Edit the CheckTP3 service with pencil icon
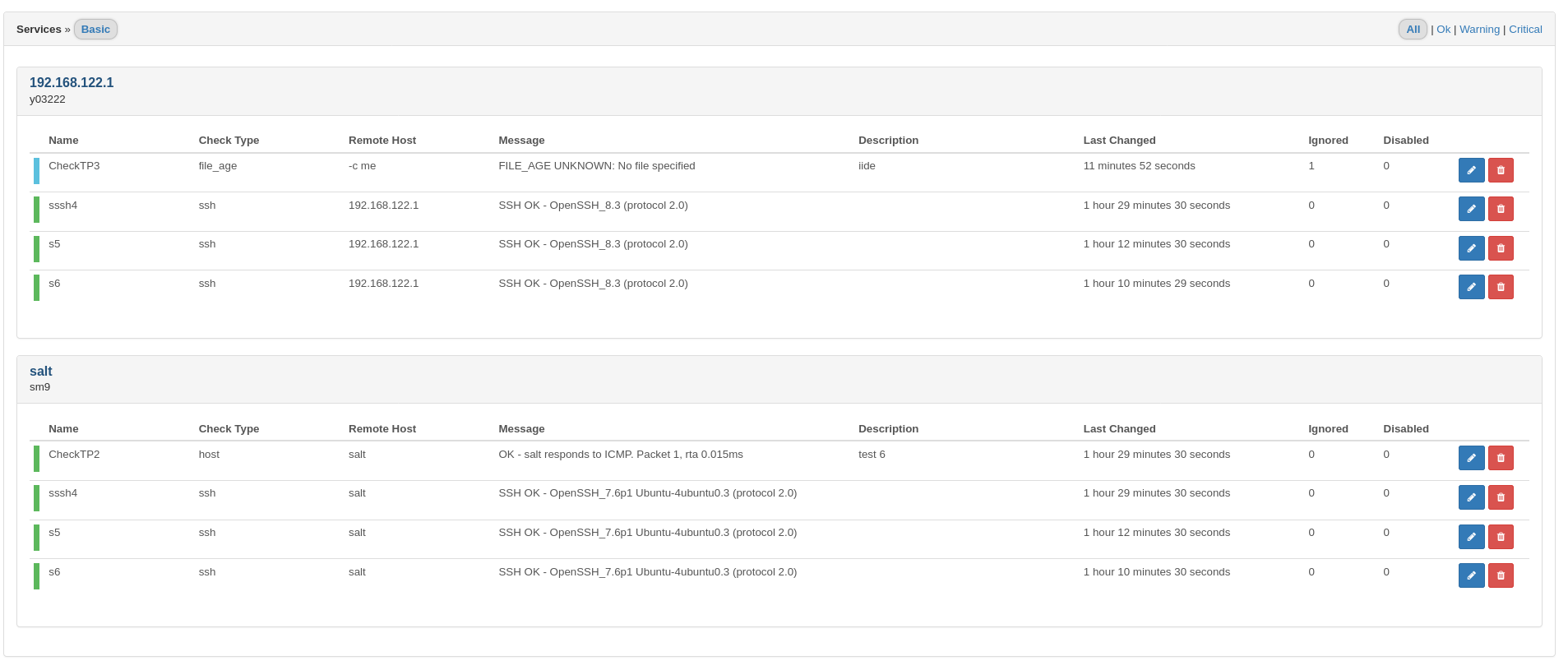1568x670 pixels. 1471,170
